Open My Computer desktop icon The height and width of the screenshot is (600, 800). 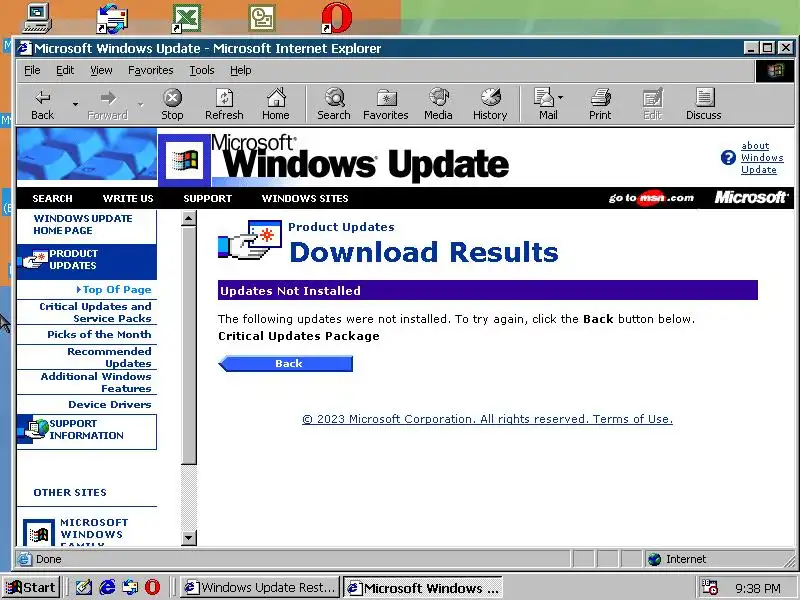(37, 17)
